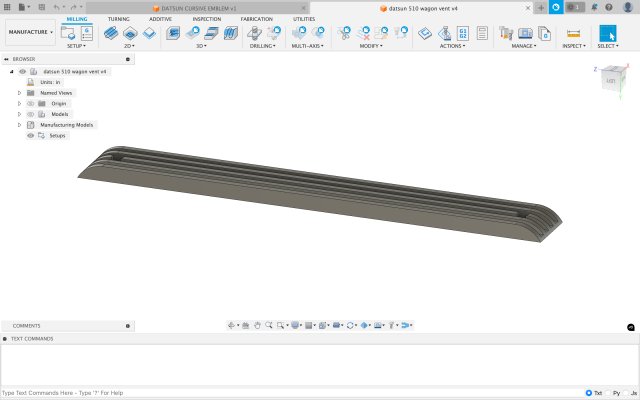Select the Face milling tool
Screen dimensions: 640x400
tap(149, 33)
